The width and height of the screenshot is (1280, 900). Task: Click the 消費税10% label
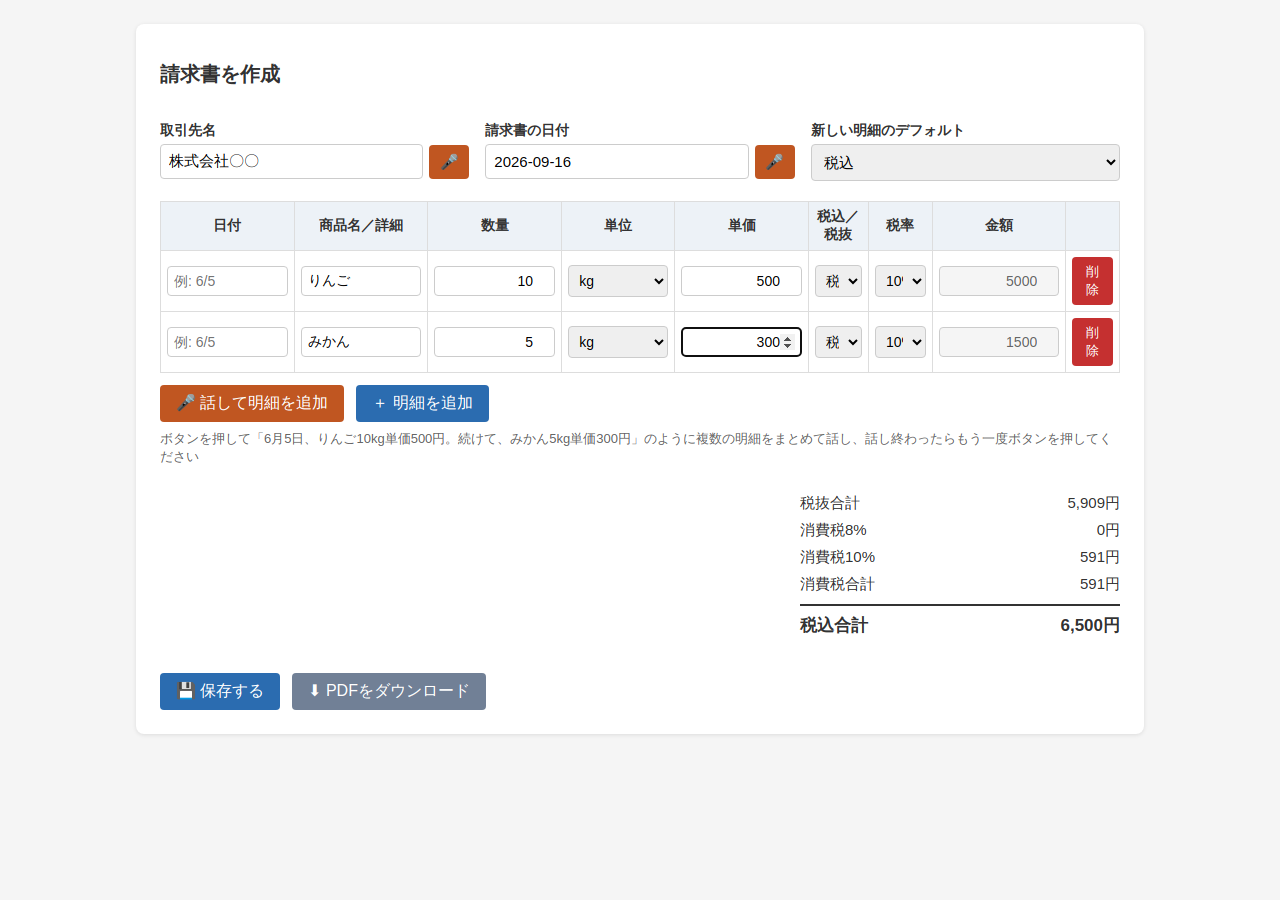click(x=837, y=557)
